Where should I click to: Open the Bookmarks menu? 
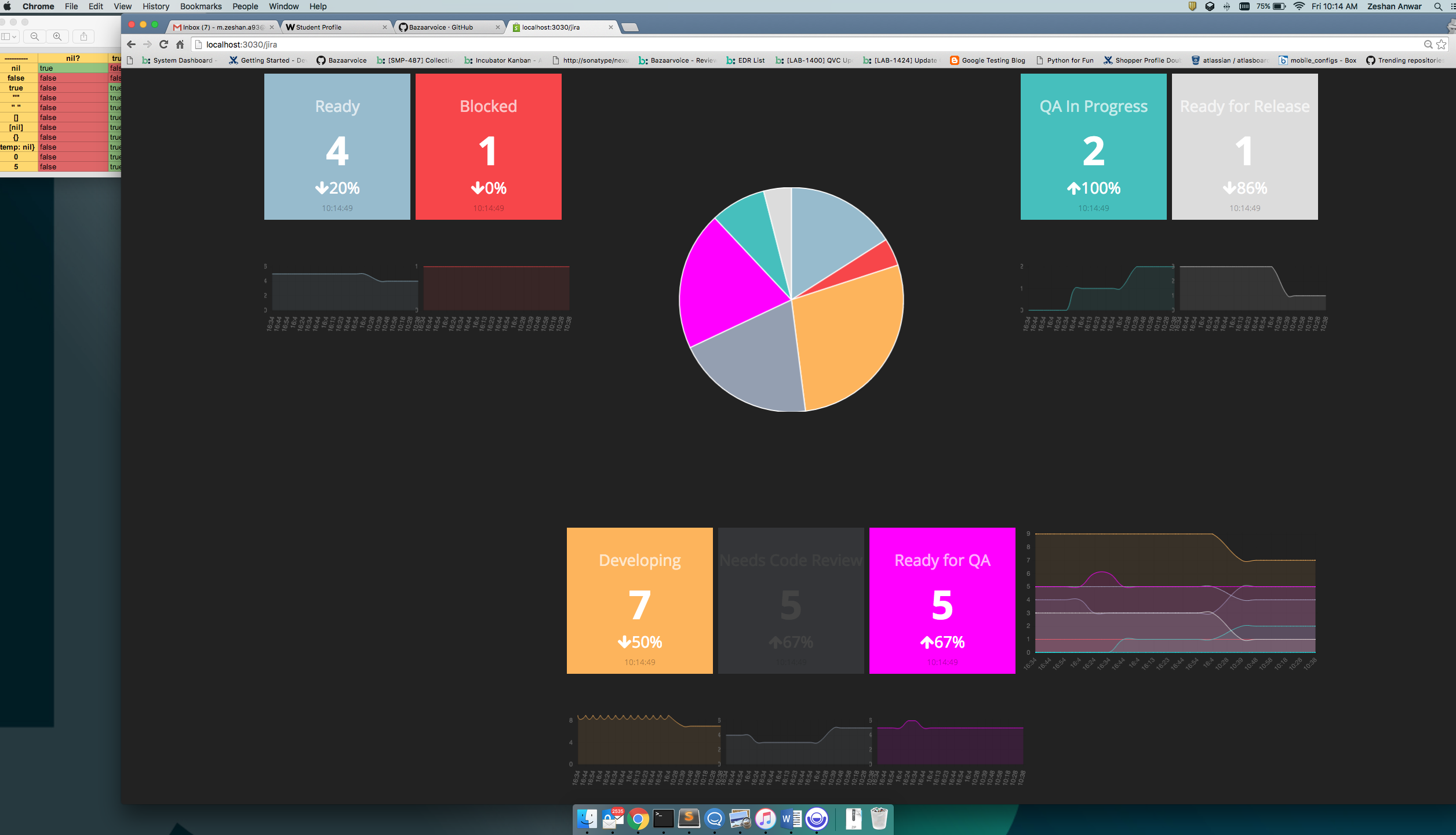coord(201,6)
